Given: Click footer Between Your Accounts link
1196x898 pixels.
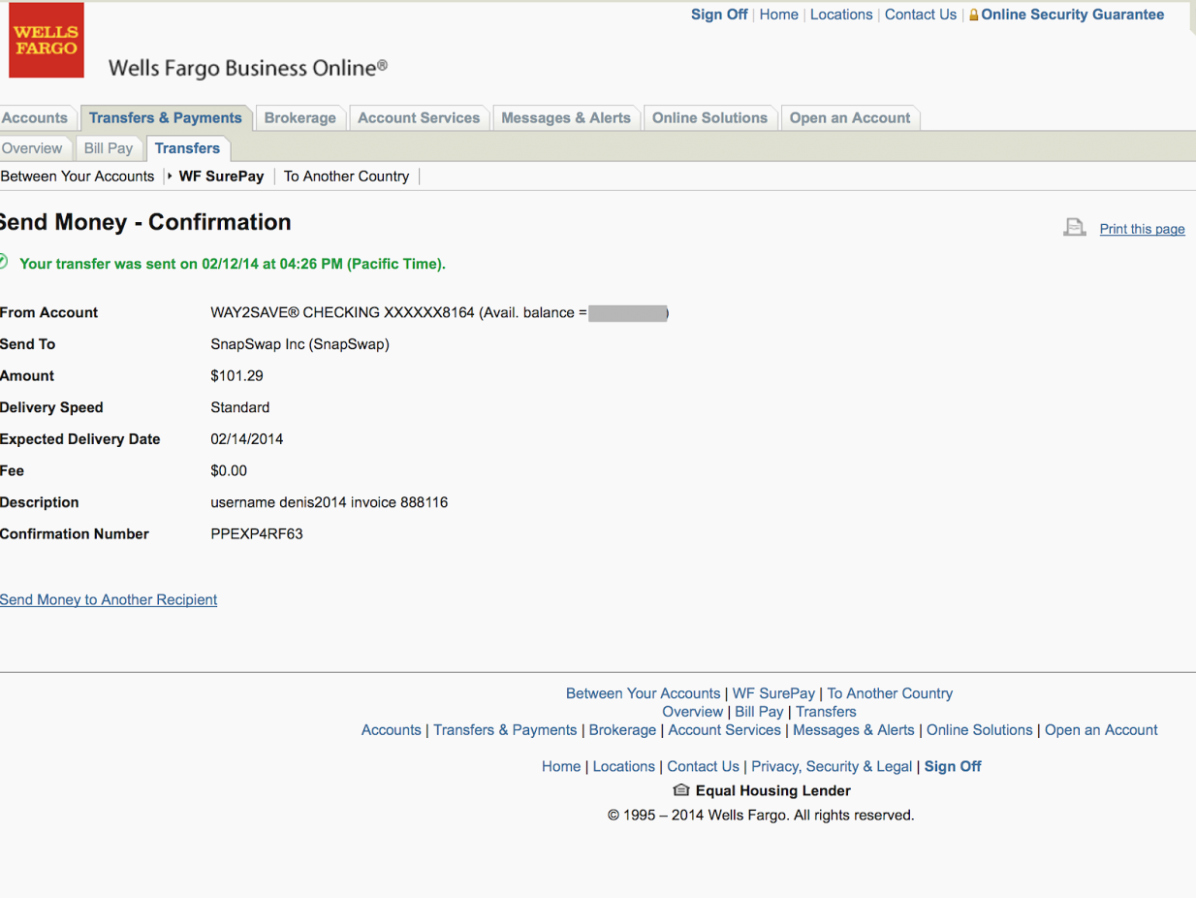Looking at the screenshot, I should [643, 694].
